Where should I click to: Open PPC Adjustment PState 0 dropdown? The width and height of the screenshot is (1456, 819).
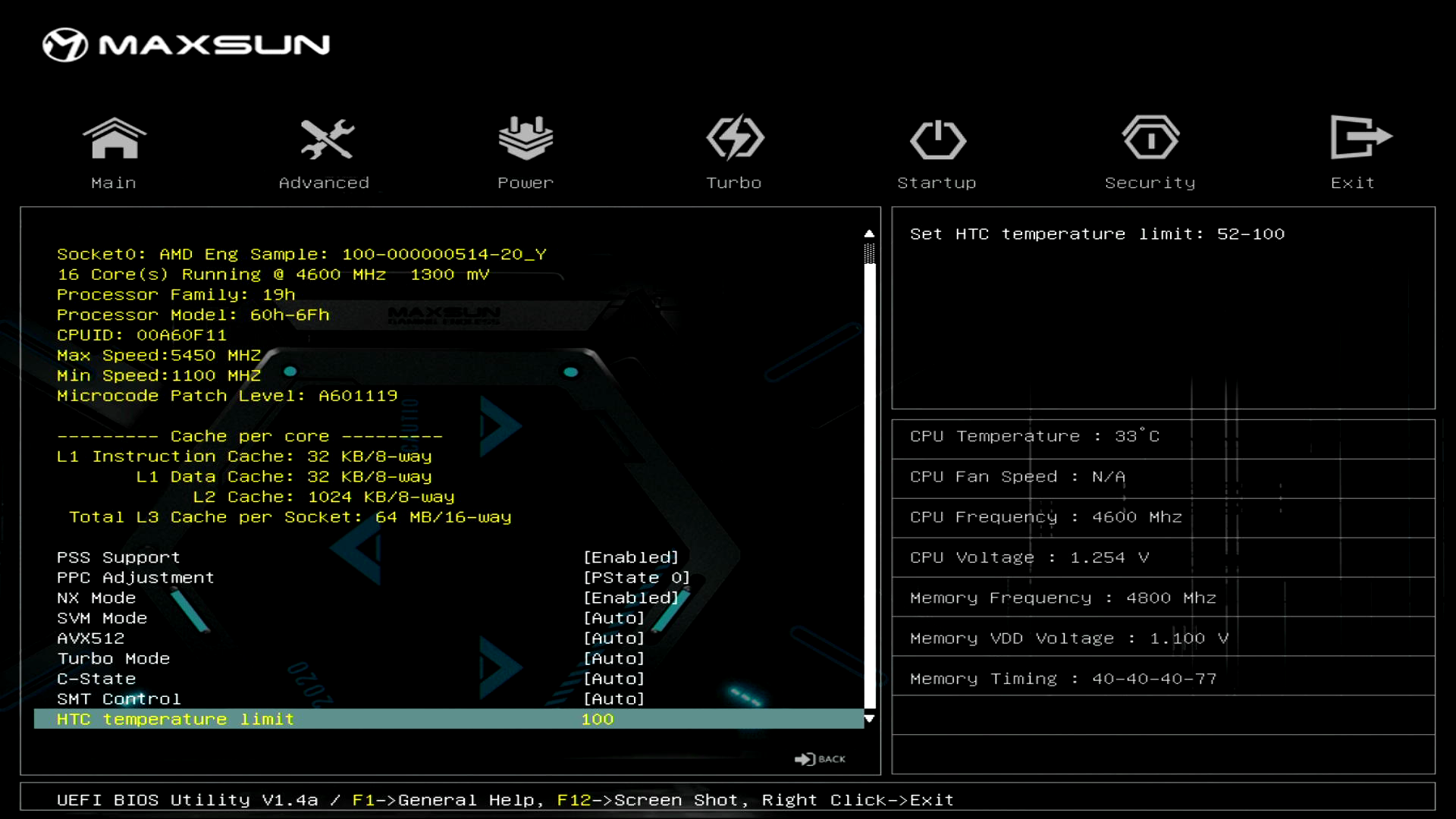tap(636, 578)
